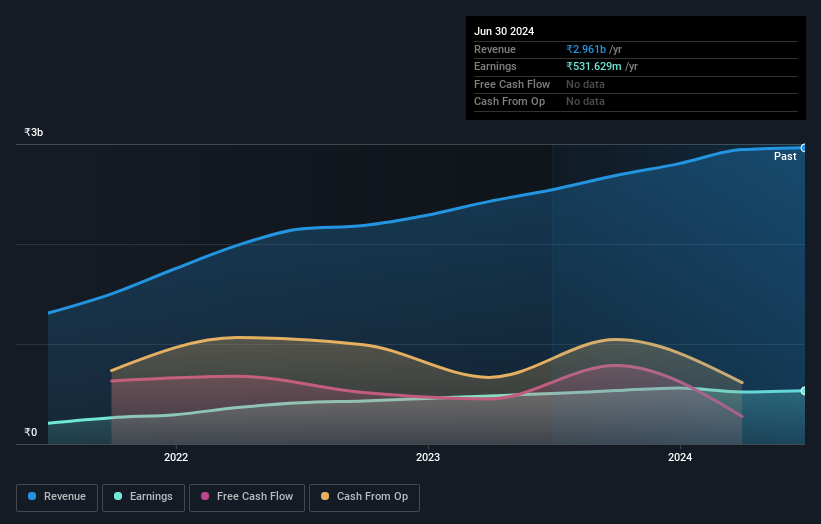Viewport: 821px width, 524px height.
Task: Click the Free Cash Flow tooltip row label
Action: (x=512, y=84)
